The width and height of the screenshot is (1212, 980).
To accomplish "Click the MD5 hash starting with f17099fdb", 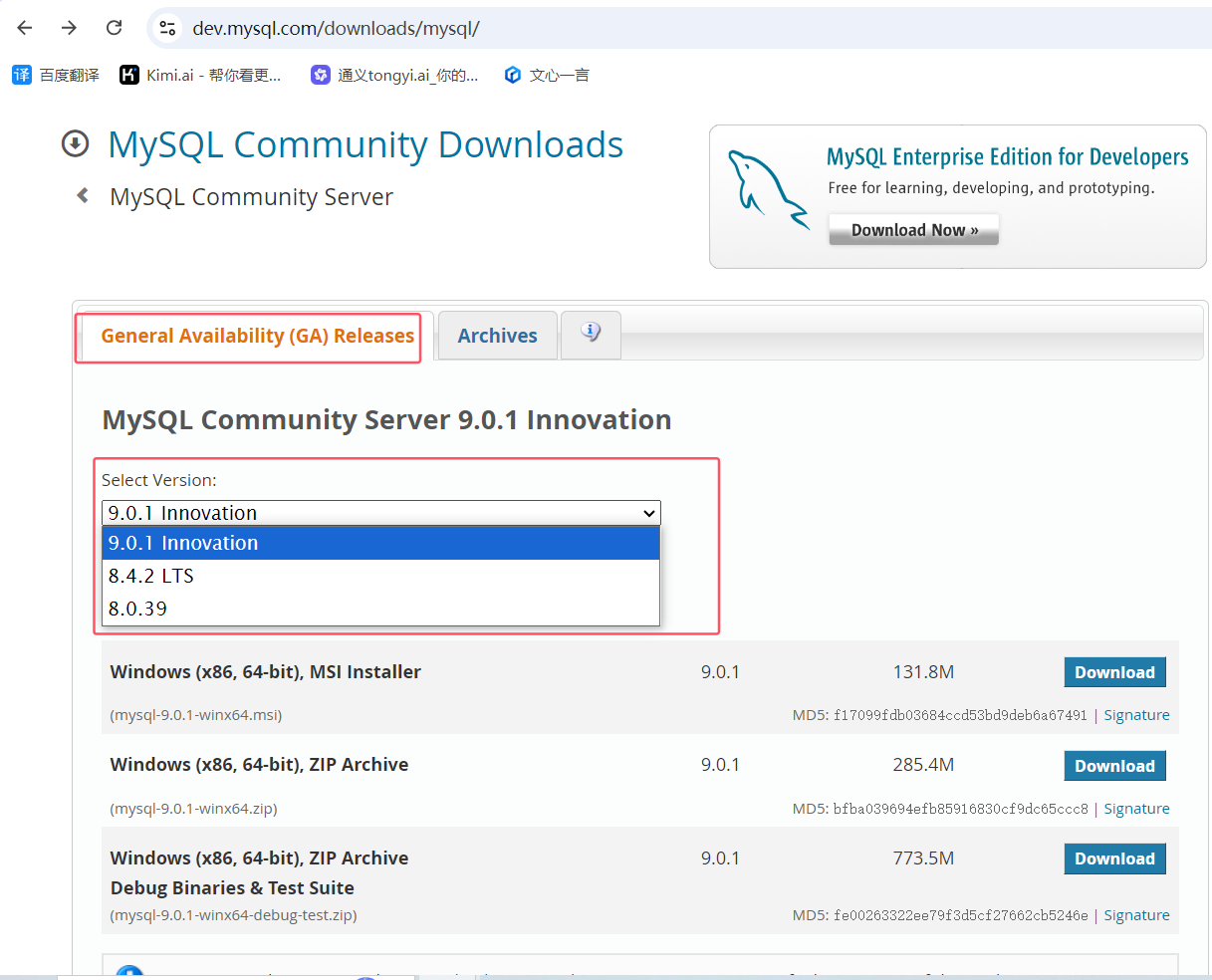I will coord(960,715).
